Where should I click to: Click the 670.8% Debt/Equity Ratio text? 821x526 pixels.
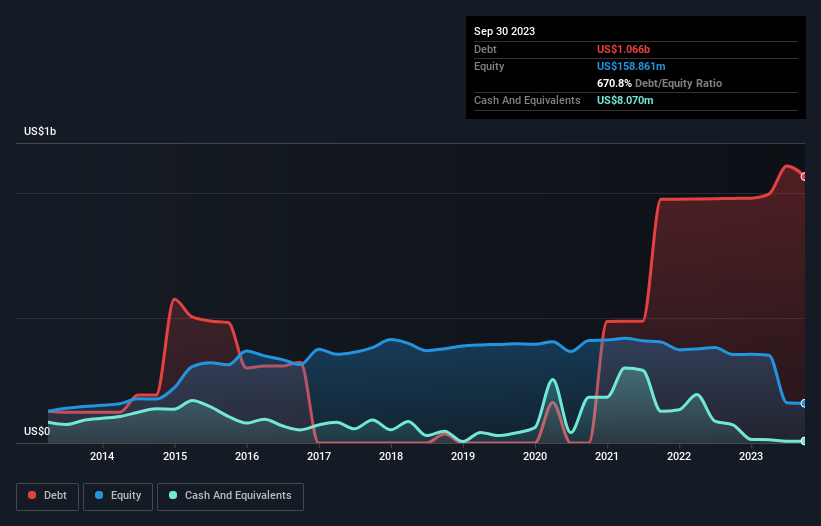(659, 83)
